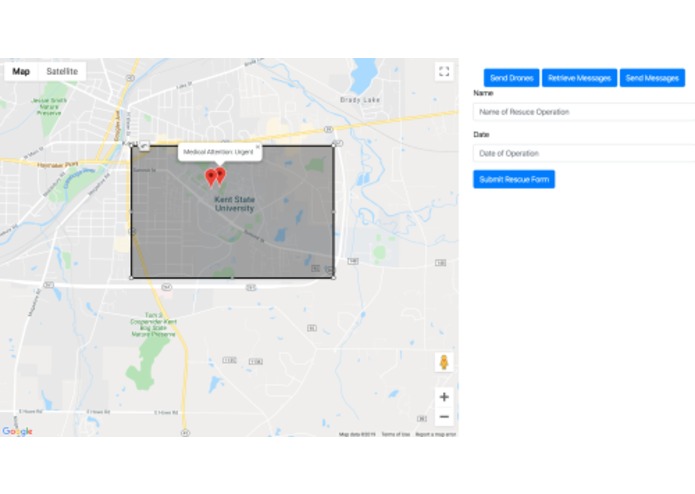Click the rectangle's bottom-right corner handle
This screenshot has width=695, height=494.
(x=334, y=278)
